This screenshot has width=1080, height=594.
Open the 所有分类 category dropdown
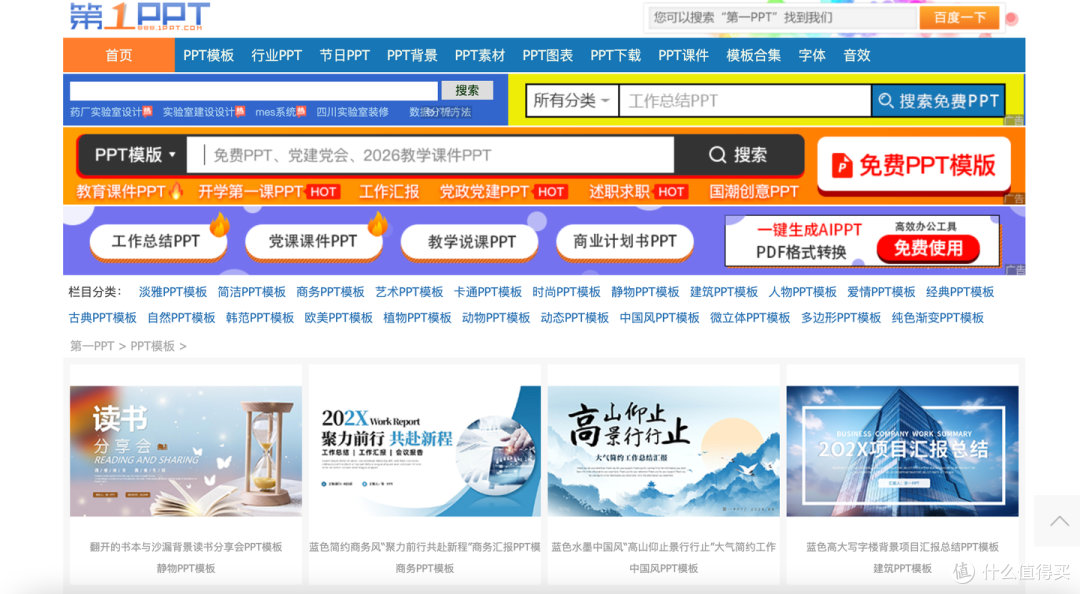571,101
